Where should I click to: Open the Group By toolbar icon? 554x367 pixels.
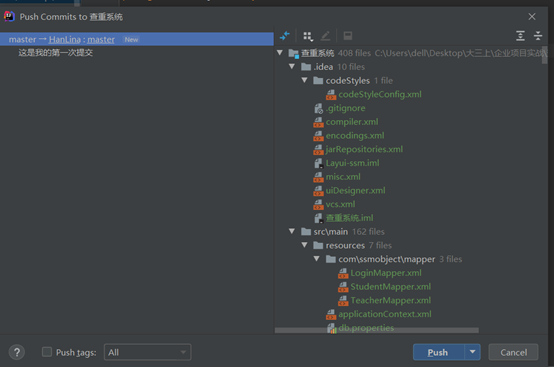(308, 36)
